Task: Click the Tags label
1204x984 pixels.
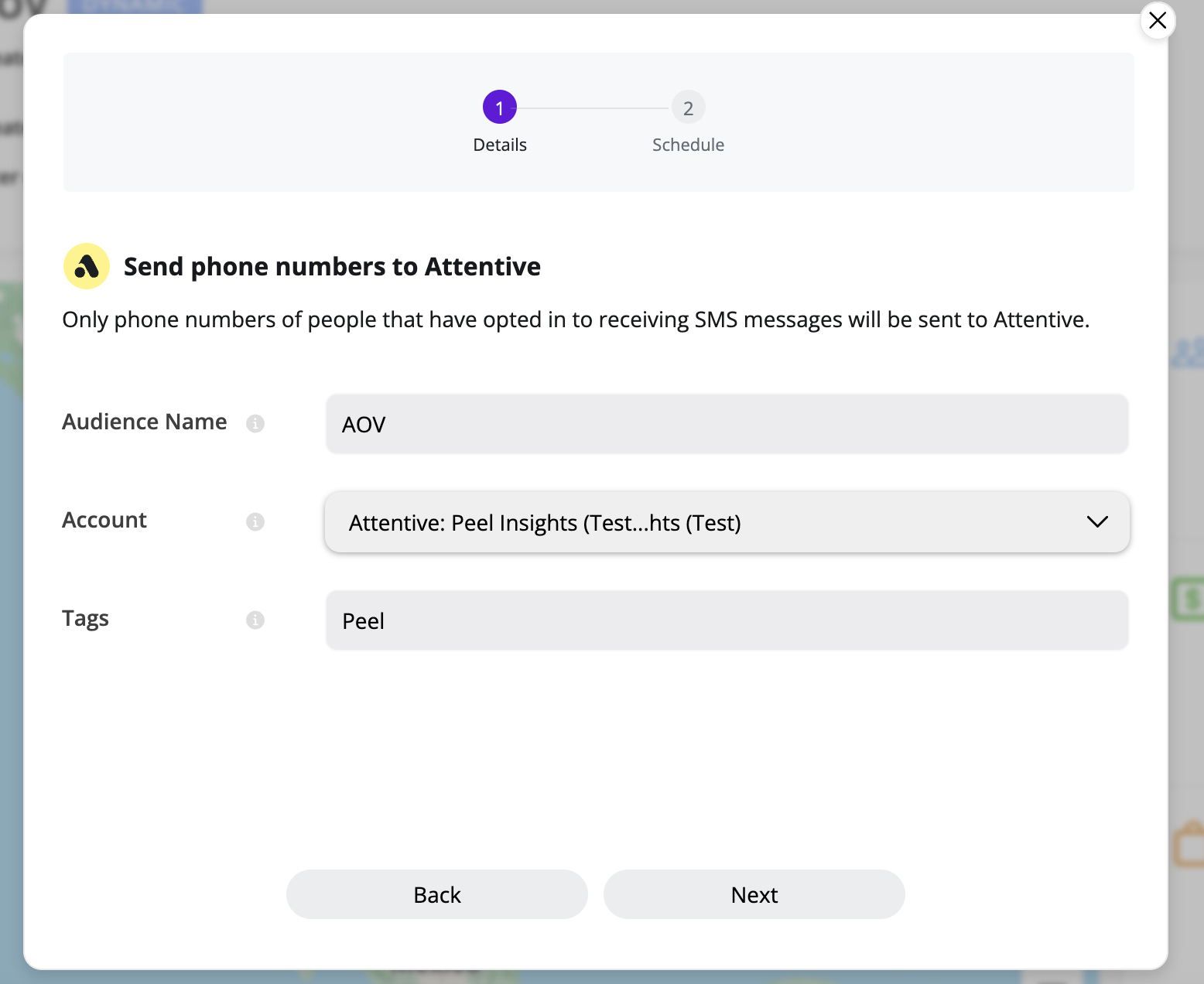Action: tap(85, 619)
